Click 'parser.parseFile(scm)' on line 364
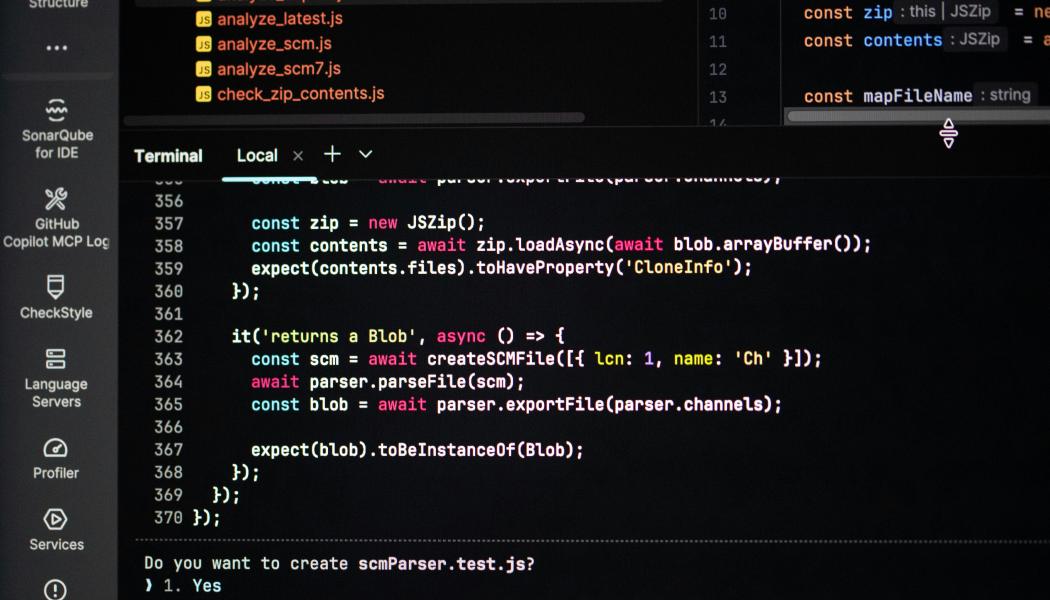1050x600 pixels. 412,382
